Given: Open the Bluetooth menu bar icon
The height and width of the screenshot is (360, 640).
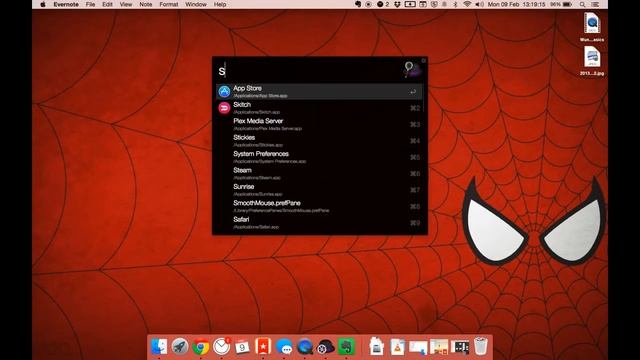Looking at the screenshot, I should (x=456, y=4).
